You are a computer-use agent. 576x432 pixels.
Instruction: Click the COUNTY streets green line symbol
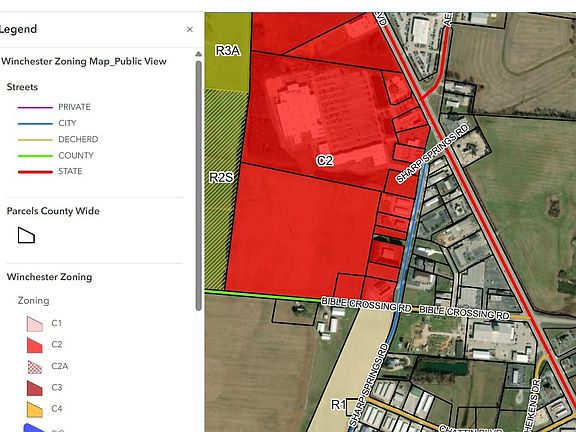pos(35,156)
